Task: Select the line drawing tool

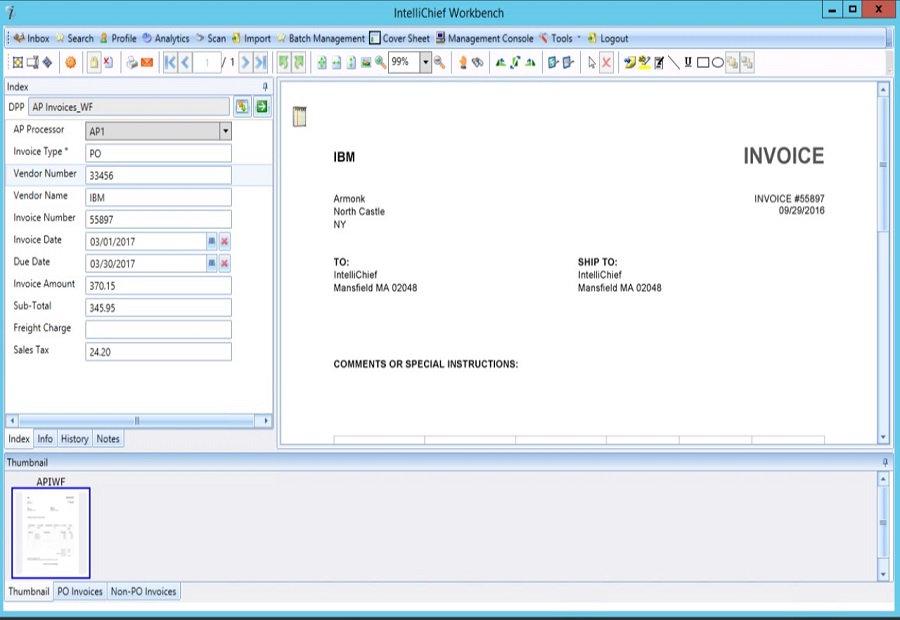Action: [674, 63]
